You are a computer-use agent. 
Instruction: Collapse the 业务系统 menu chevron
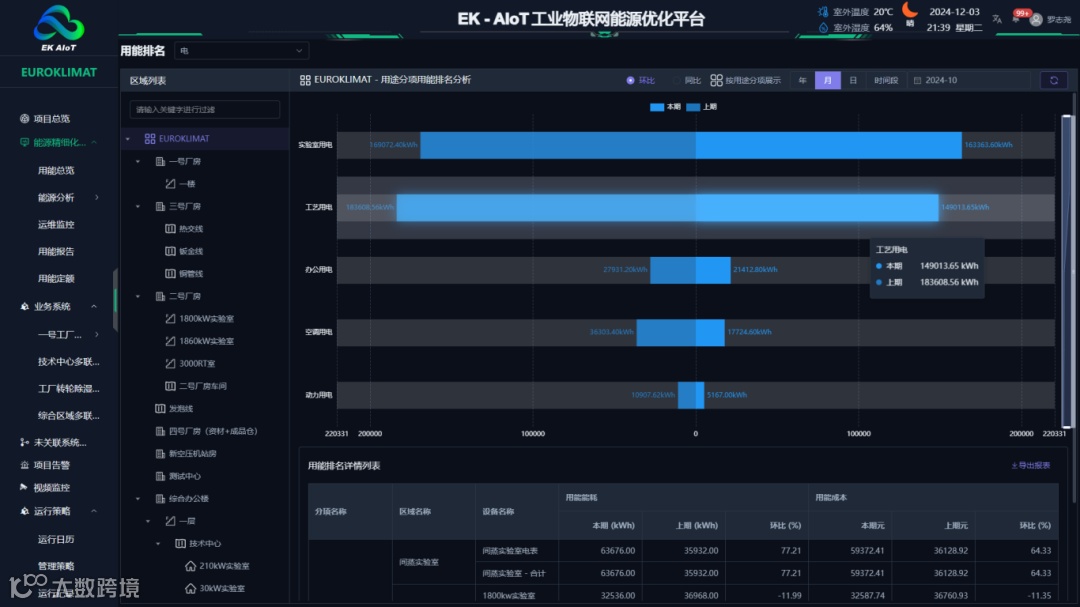94,307
